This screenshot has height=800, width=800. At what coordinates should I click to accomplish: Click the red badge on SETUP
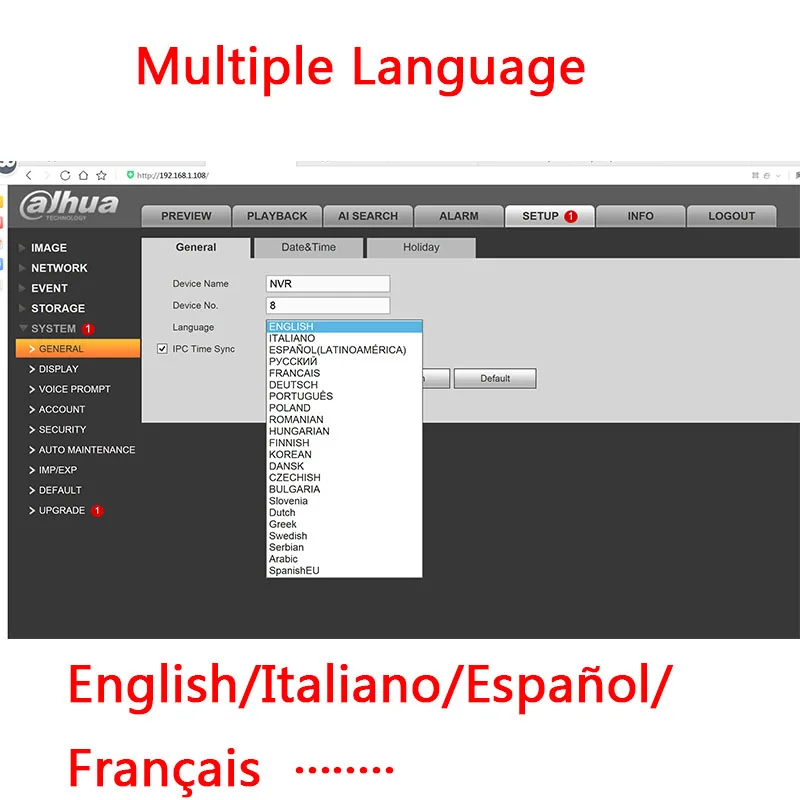571,216
